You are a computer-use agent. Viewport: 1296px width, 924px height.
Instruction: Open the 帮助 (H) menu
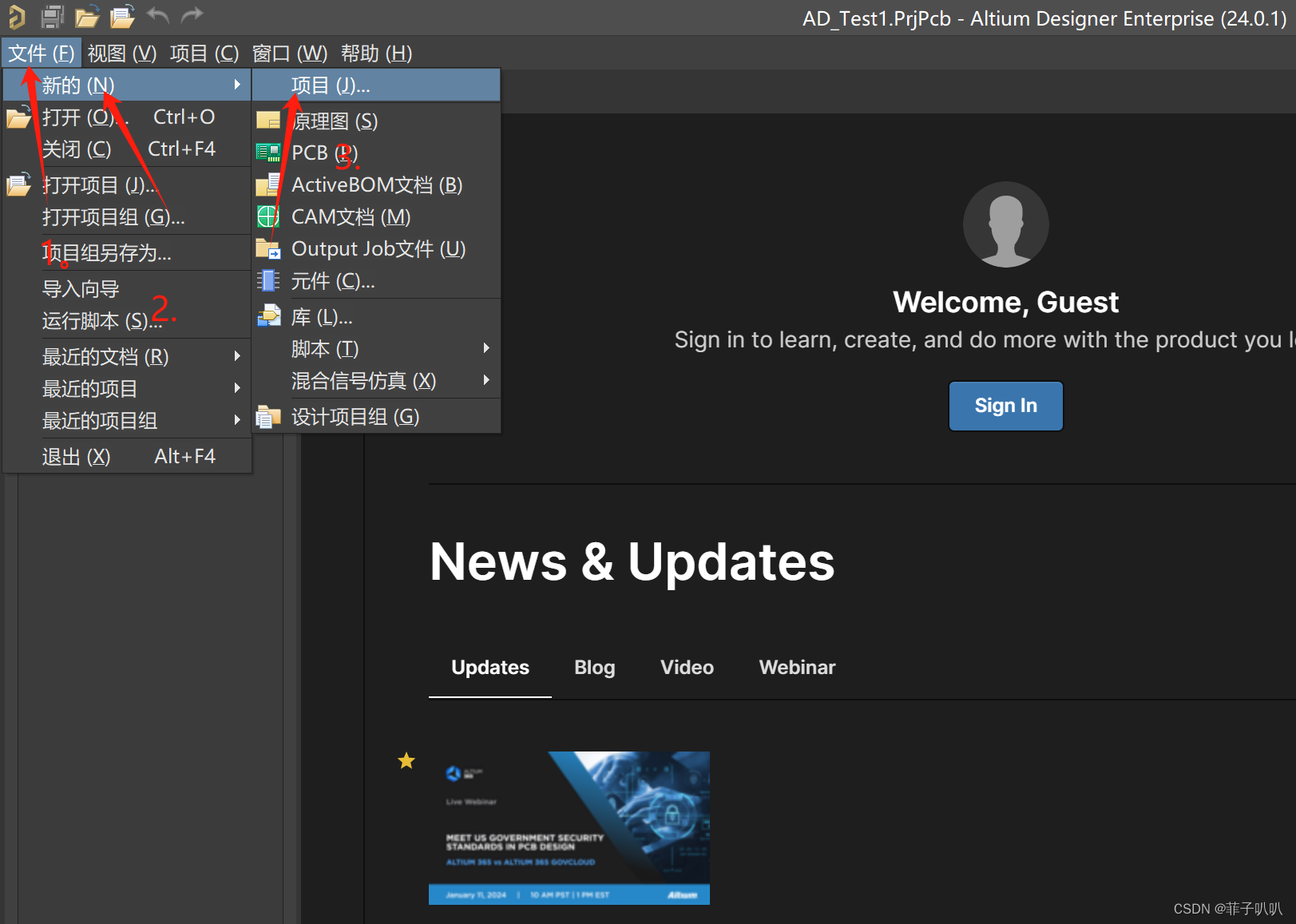point(377,54)
